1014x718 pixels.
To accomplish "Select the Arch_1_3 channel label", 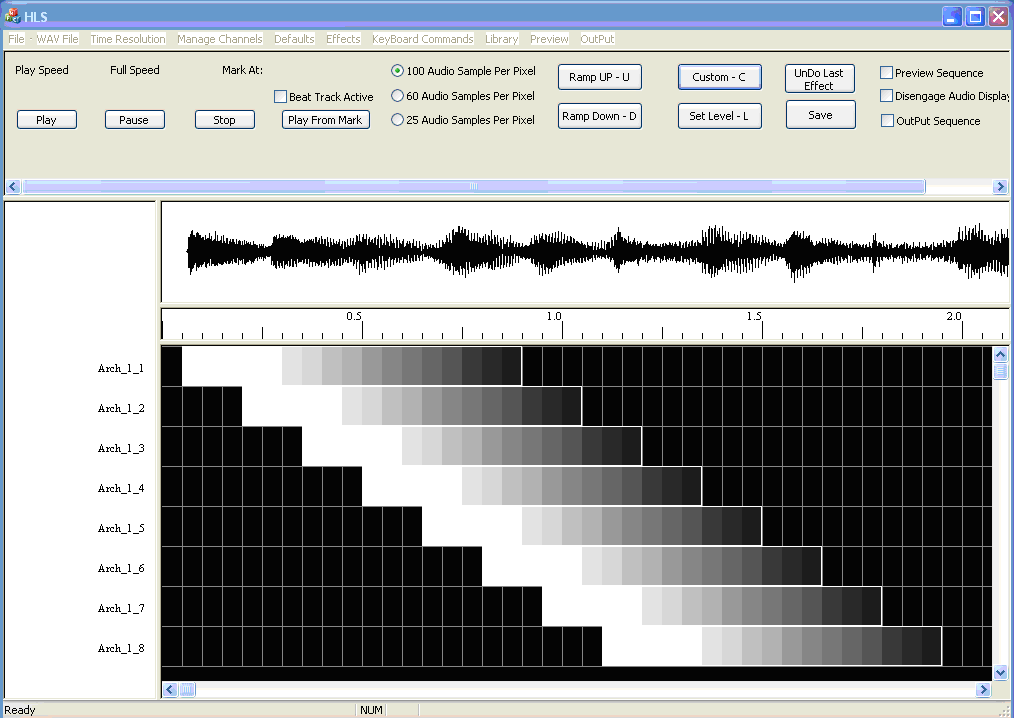I will [121, 449].
